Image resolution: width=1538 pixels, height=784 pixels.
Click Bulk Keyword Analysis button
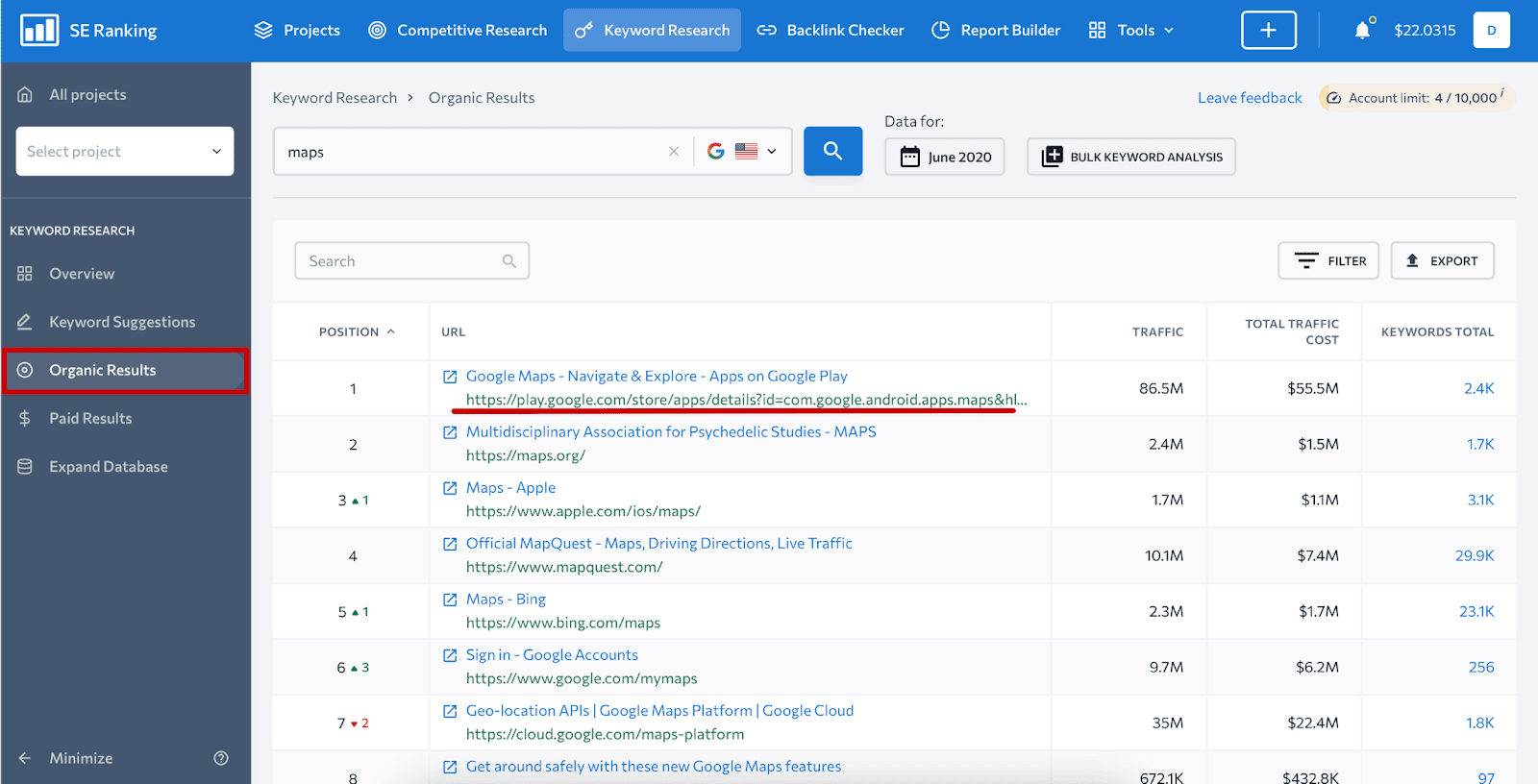(1131, 157)
